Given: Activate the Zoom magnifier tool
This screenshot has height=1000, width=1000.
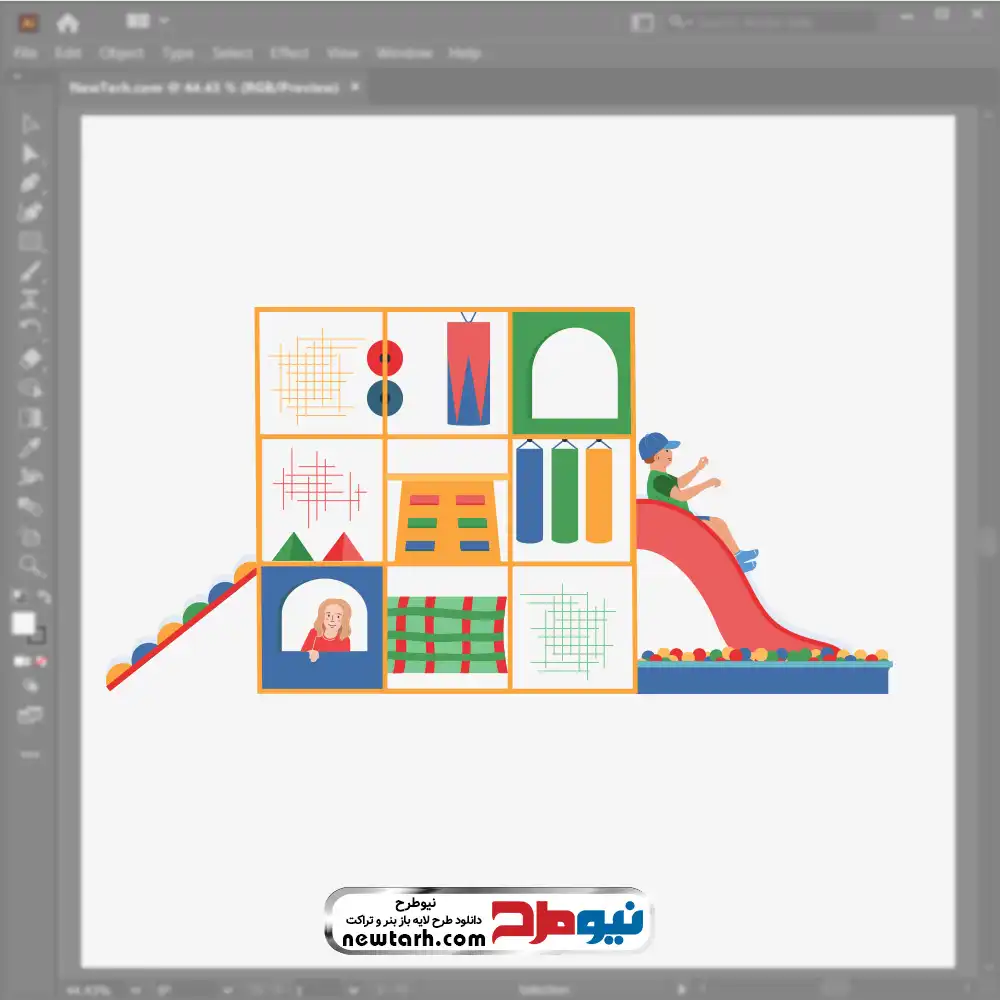Looking at the screenshot, I should point(29,565).
